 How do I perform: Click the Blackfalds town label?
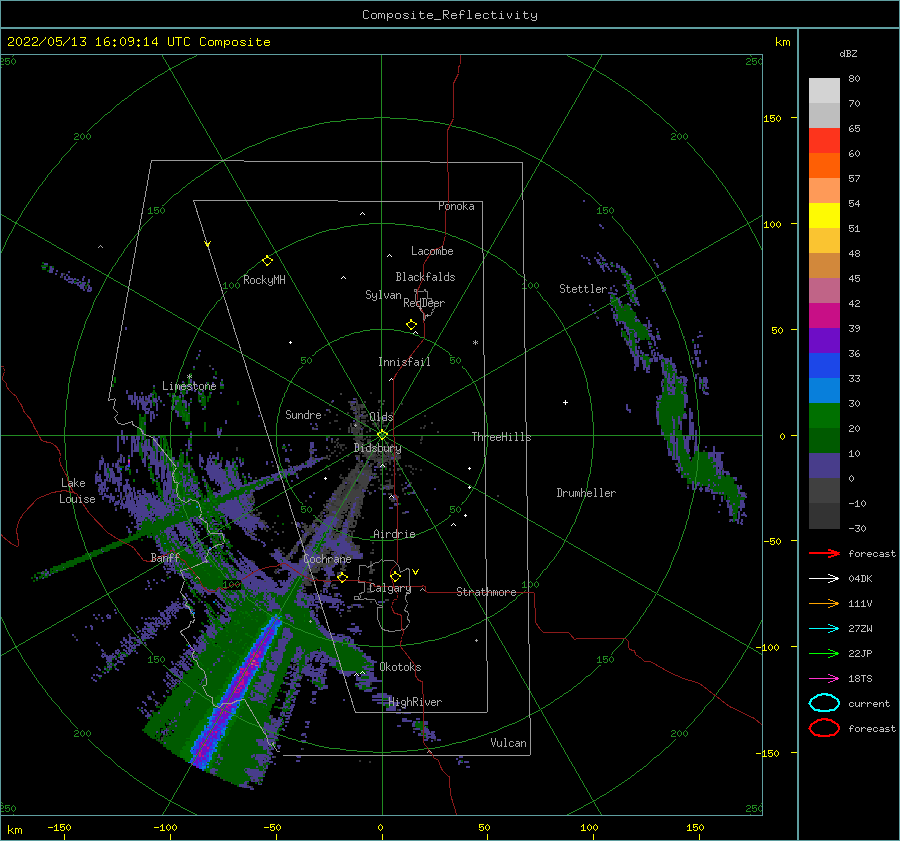(425, 277)
